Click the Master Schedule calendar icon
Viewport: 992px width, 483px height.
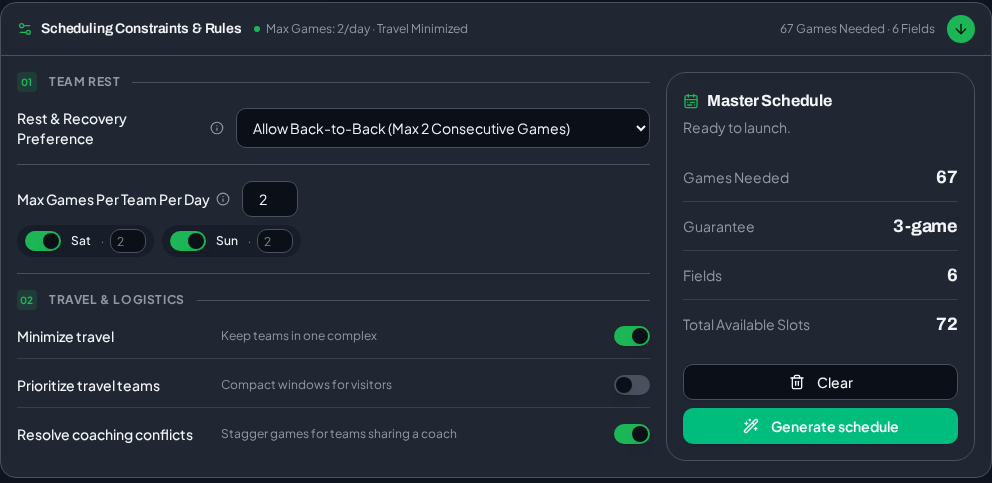691,101
